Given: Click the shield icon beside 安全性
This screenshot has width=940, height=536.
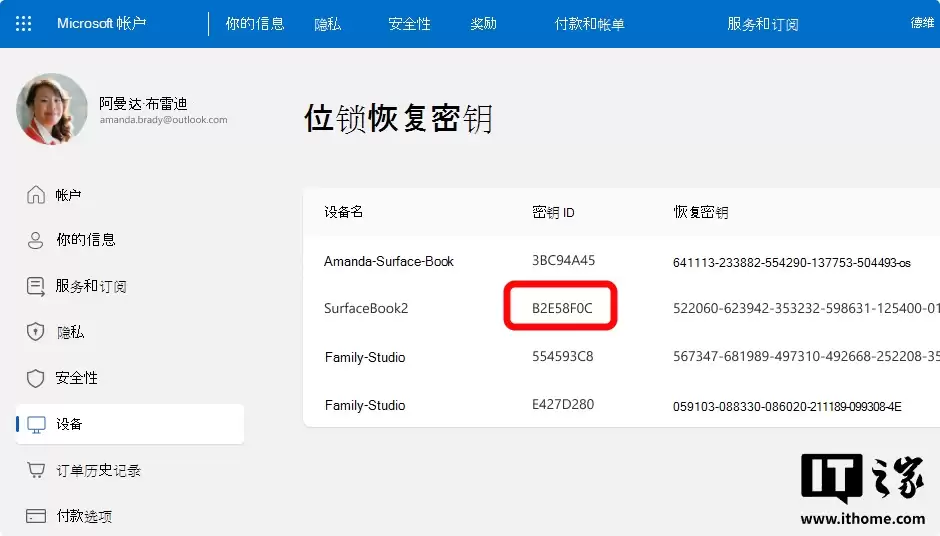Looking at the screenshot, I should pyautogui.click(x=35, y=378).
